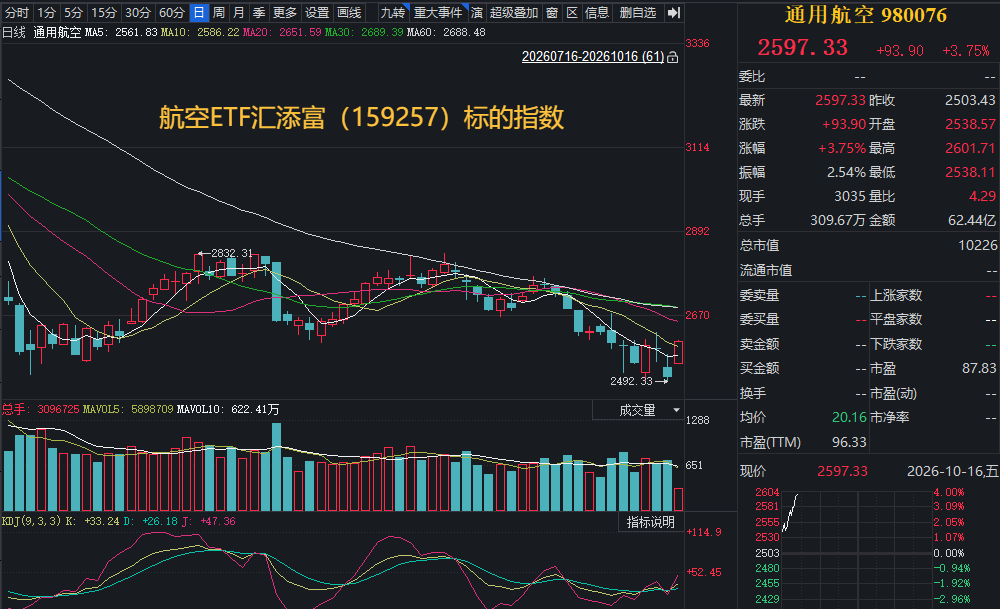This screenshot has height=609, width=1000.
Task: Click the 指标说明 indicator description button
Action: (x=651, y=522)
